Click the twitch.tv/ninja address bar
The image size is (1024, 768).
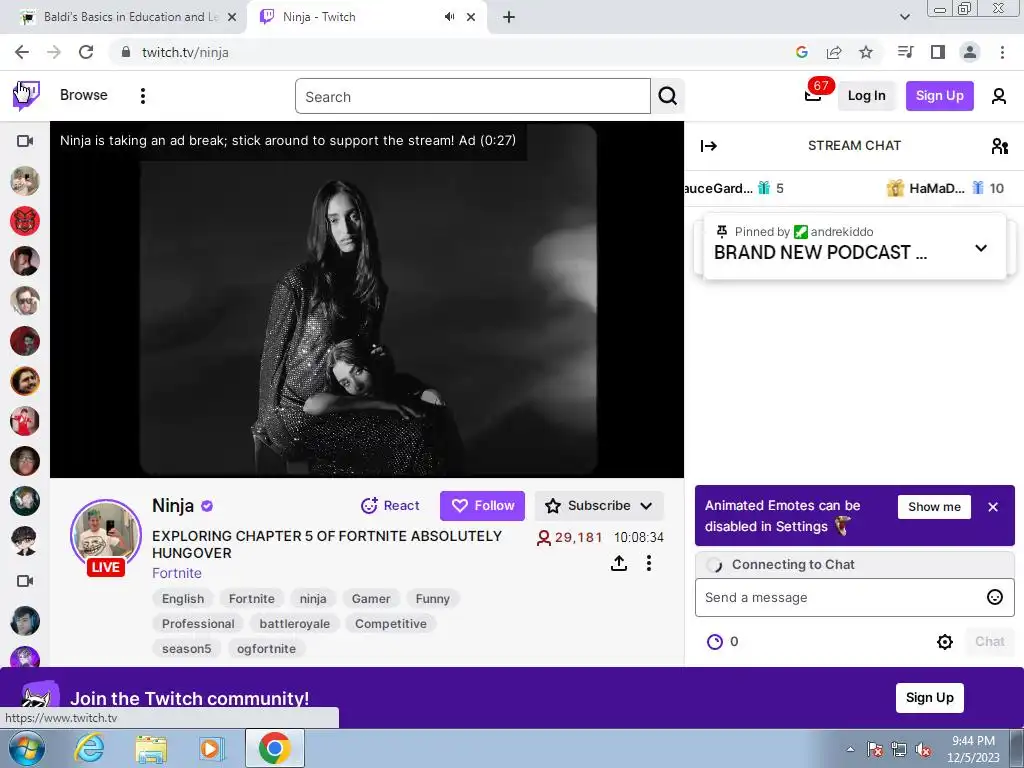451,52
